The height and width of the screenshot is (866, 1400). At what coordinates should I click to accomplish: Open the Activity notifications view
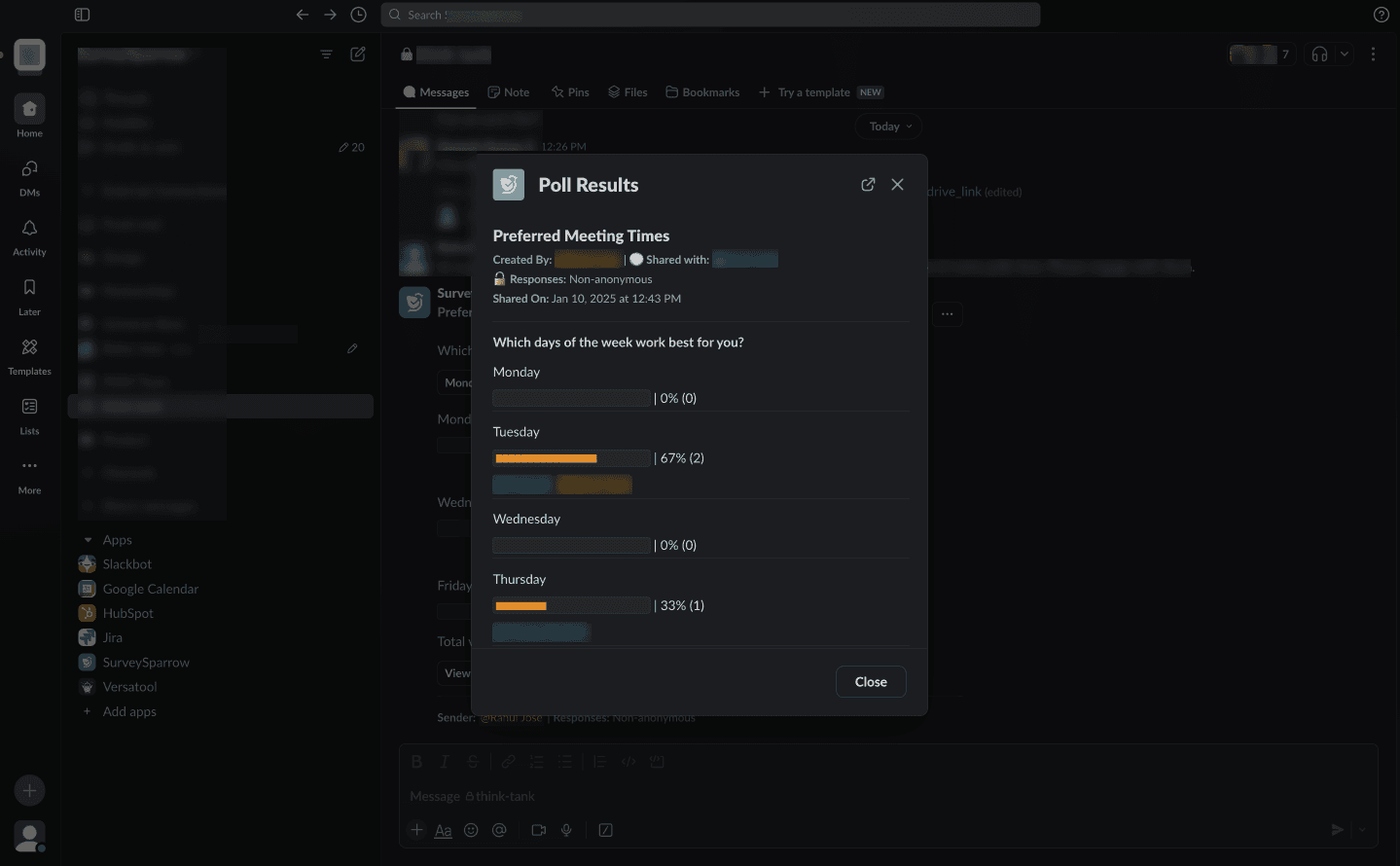coord(29,236)
